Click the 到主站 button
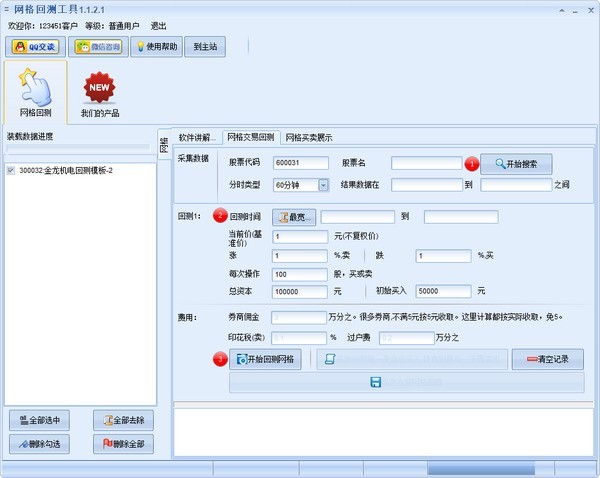Viewport: 600px width, 478px height. [205, 47]
